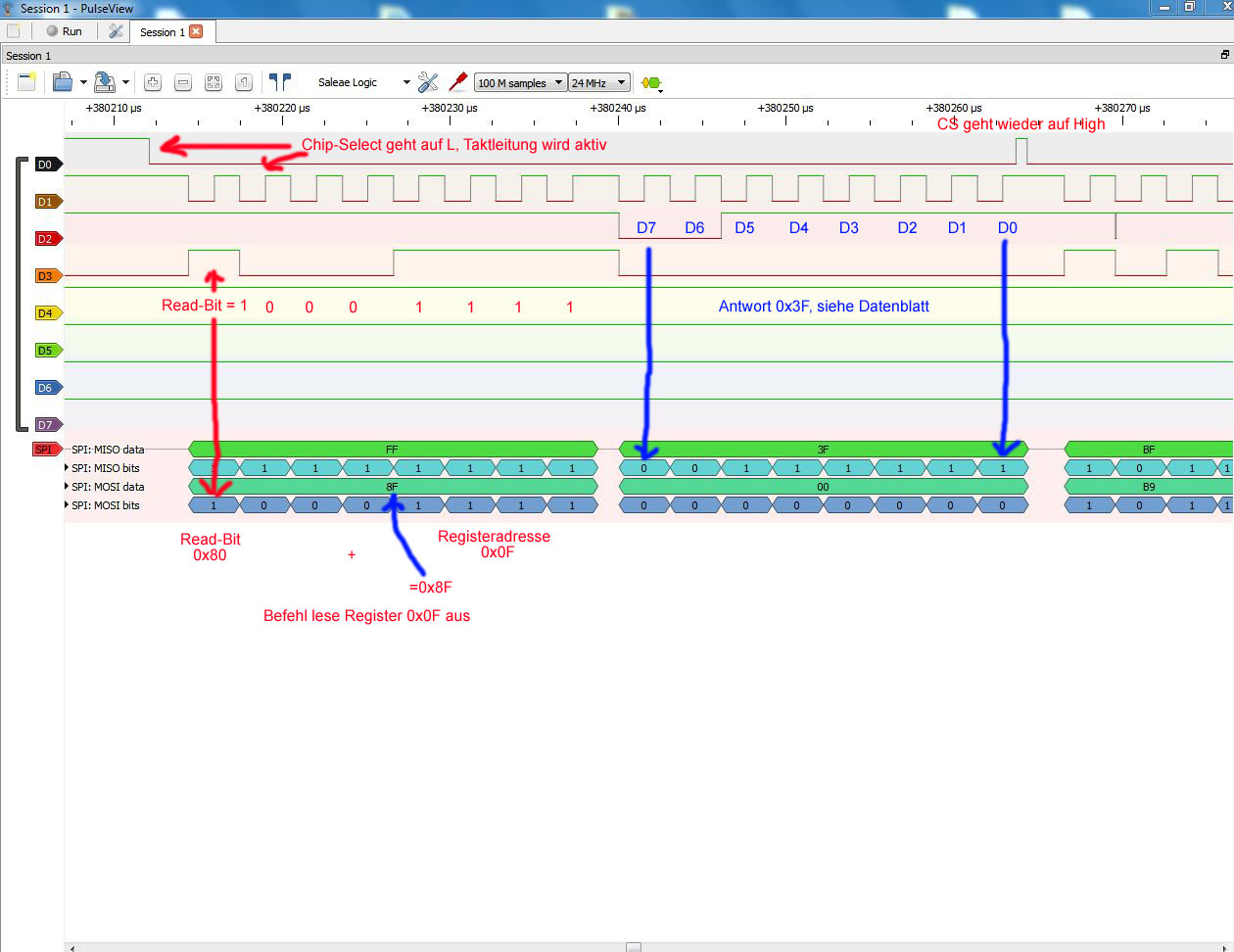Click the open file folder icon
Viewport: 1234px width, 952px height.
pos(63,82)
